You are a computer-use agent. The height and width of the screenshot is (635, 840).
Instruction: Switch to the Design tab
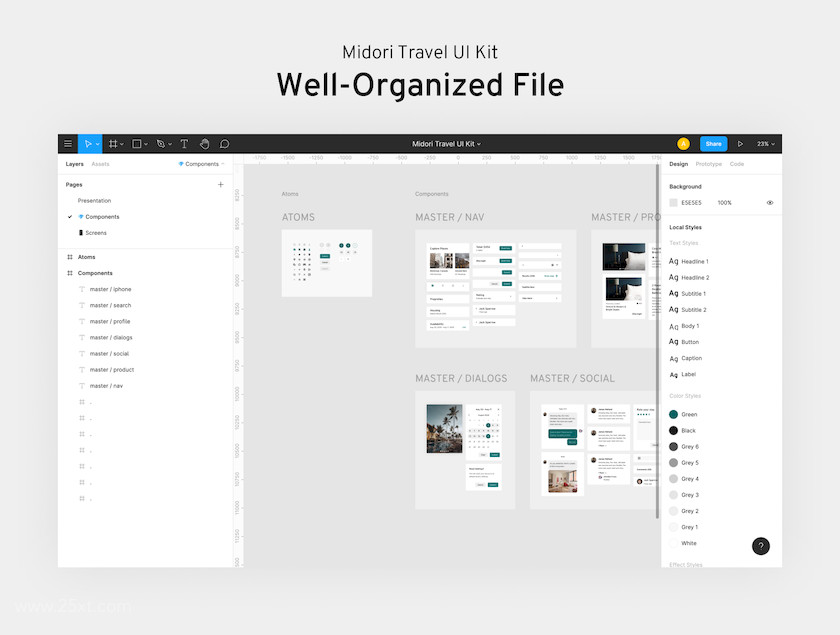(x=678, y=164)
